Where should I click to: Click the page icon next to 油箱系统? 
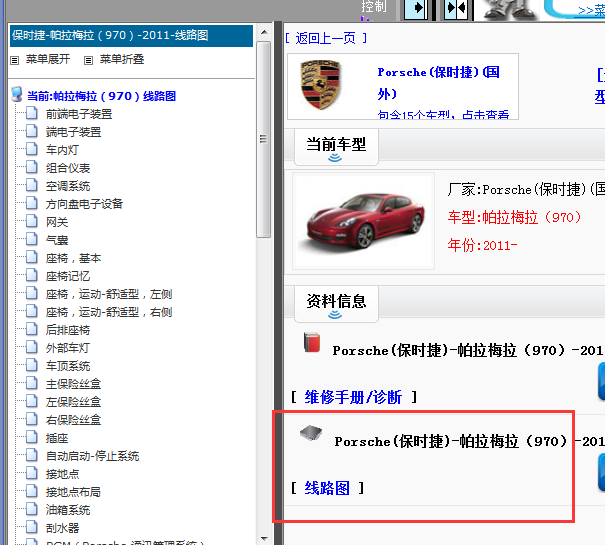[32, 509]
